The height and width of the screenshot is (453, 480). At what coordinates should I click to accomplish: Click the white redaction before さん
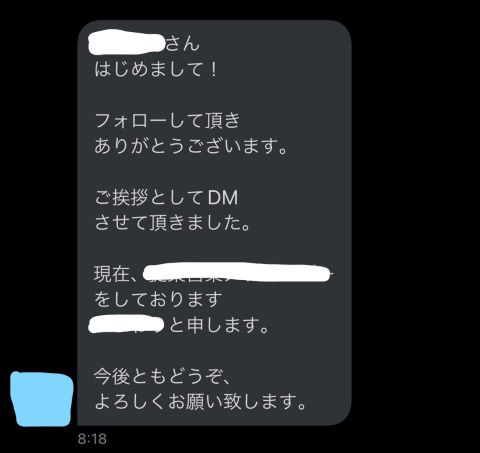click(127, 42)
